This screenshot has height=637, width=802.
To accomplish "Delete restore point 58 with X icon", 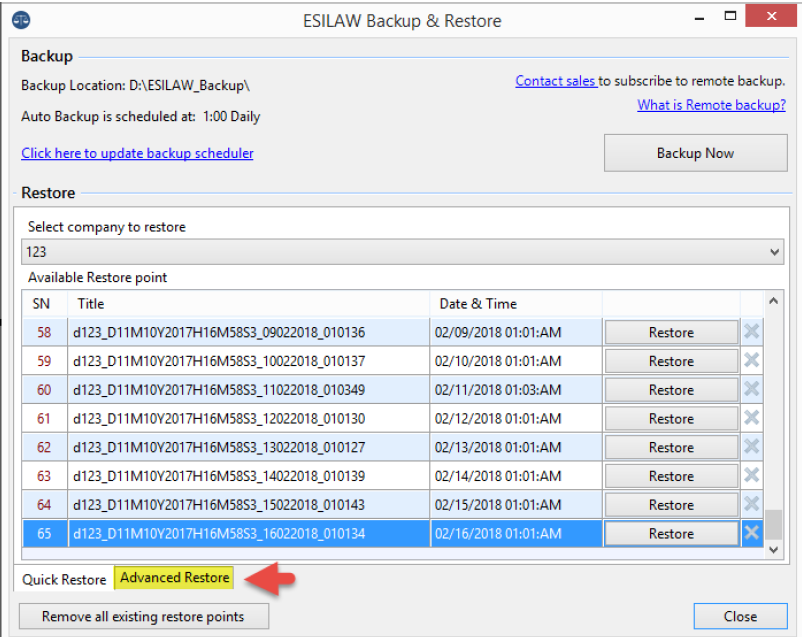I will [x=751, y=332].
